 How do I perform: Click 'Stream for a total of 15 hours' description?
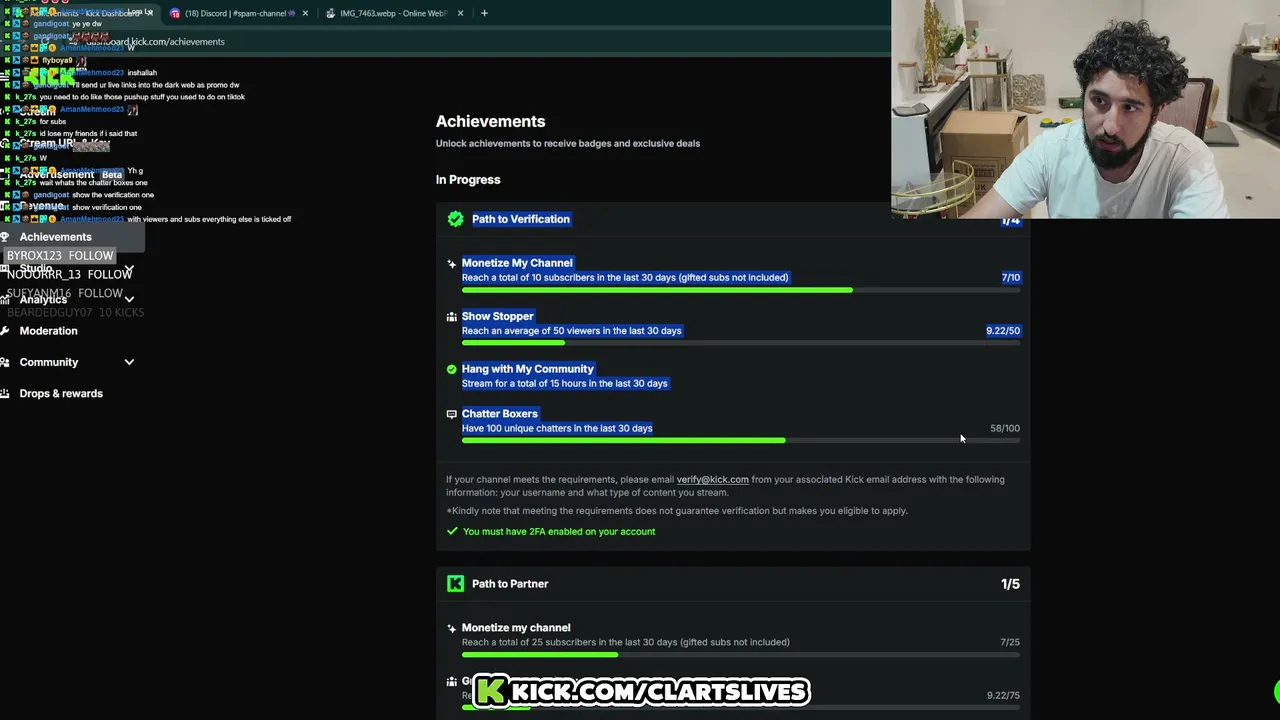click(565, 384)
